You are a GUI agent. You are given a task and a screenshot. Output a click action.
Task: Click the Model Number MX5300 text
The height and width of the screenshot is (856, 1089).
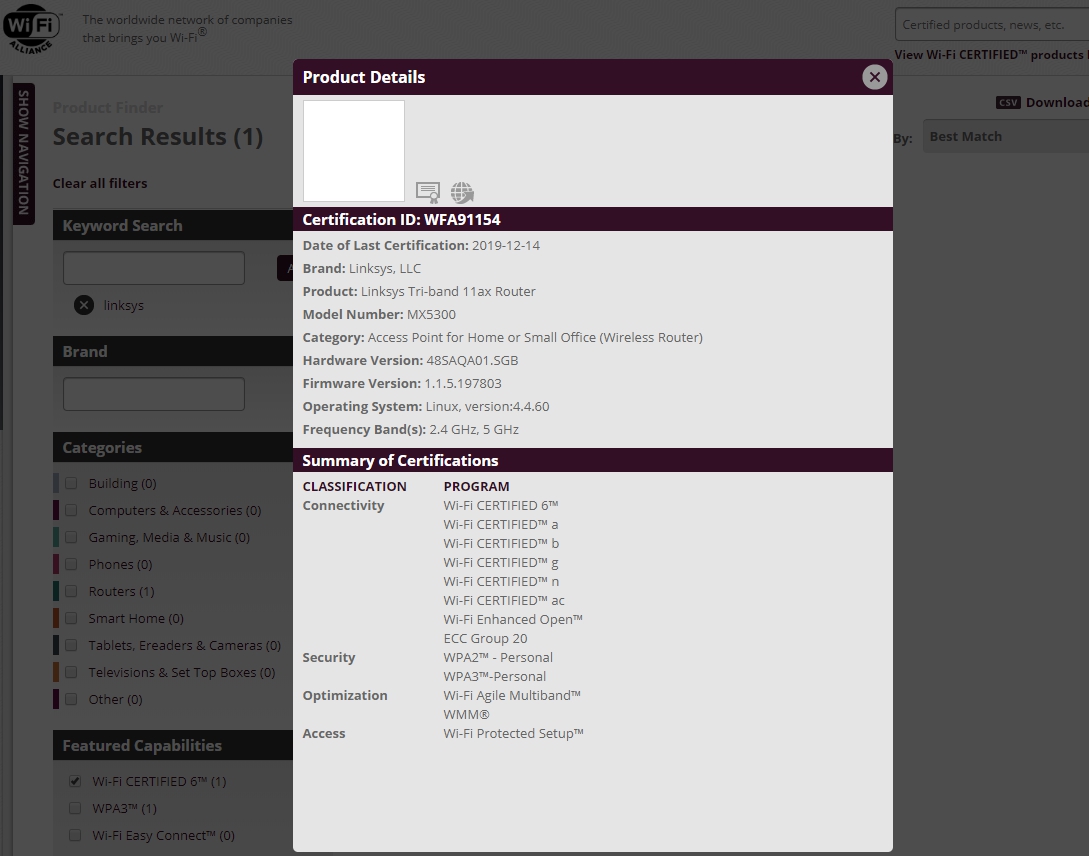pyautogui.click(x=379, y=314)
